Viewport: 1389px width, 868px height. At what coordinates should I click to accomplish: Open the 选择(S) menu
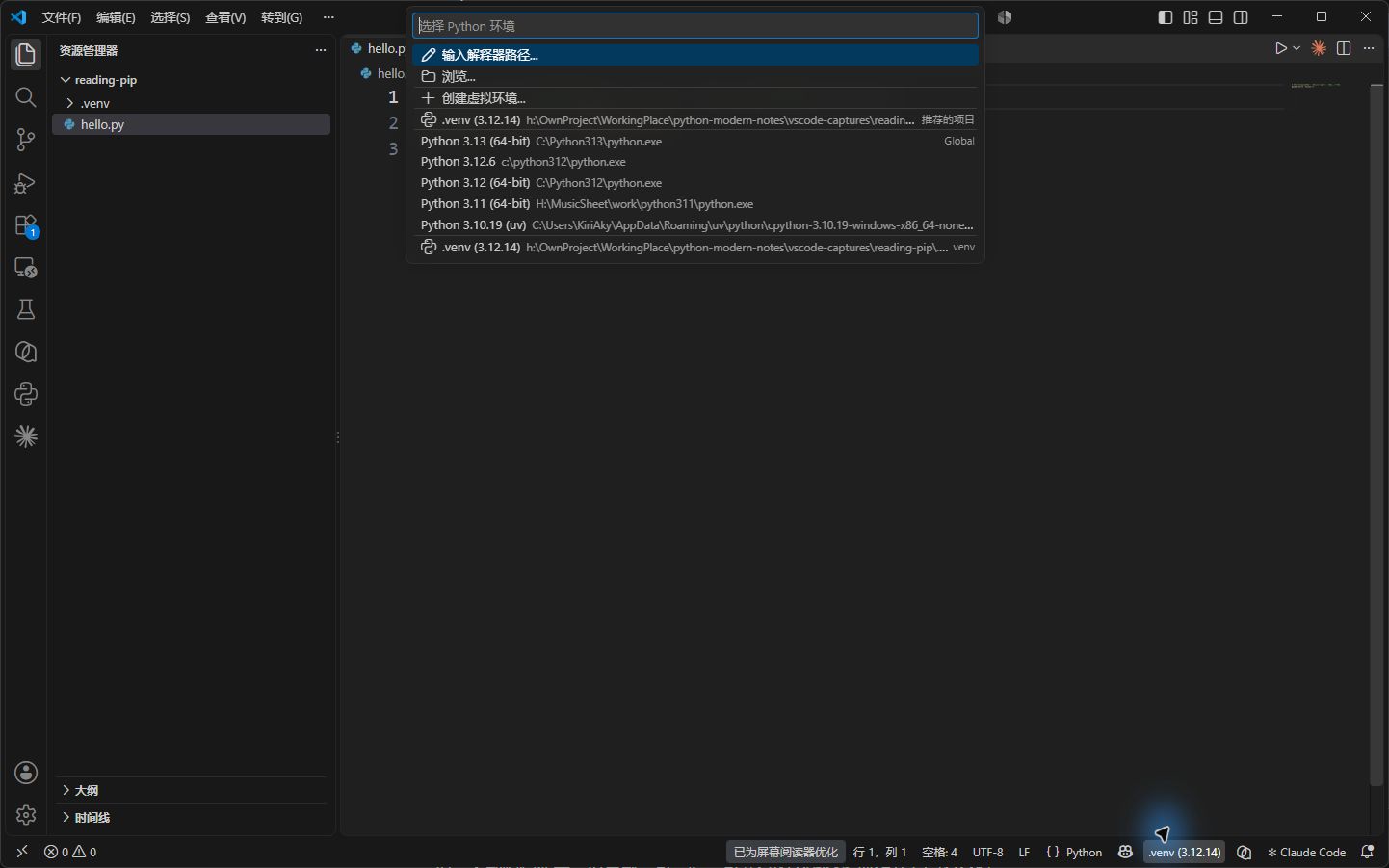click(x=170, y=17)
